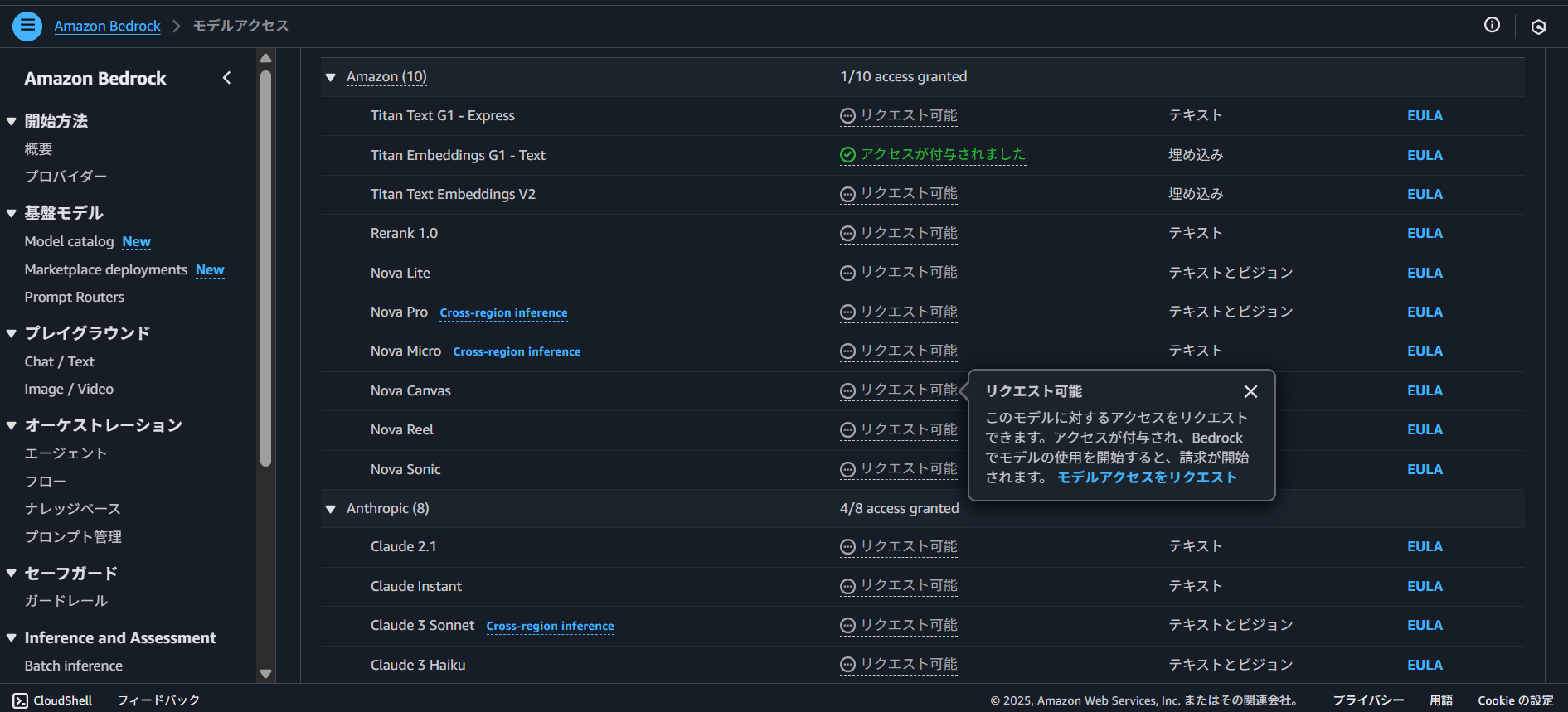
Task: Click the hexagon settings icon in header
Action: [1538, 27]
